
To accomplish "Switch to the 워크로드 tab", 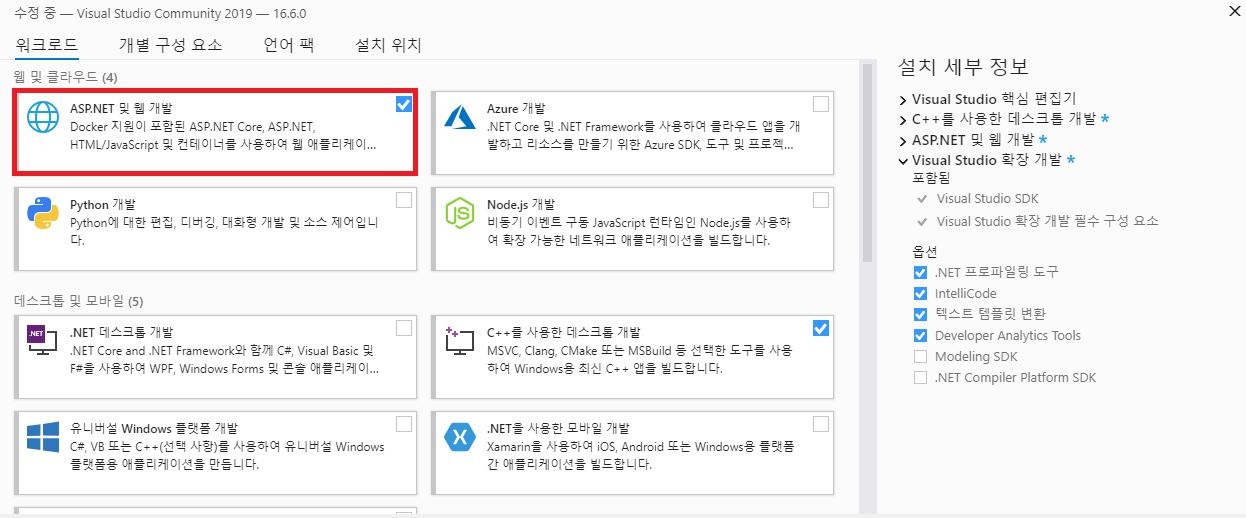I will (47, 45).
